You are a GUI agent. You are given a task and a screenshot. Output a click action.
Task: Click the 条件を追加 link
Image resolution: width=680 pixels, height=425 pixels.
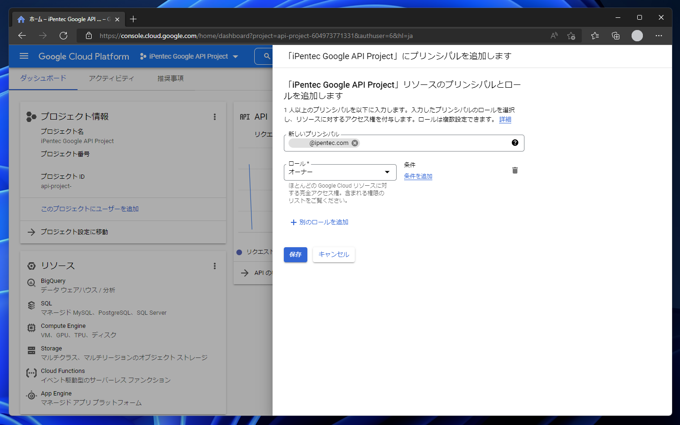418,177
